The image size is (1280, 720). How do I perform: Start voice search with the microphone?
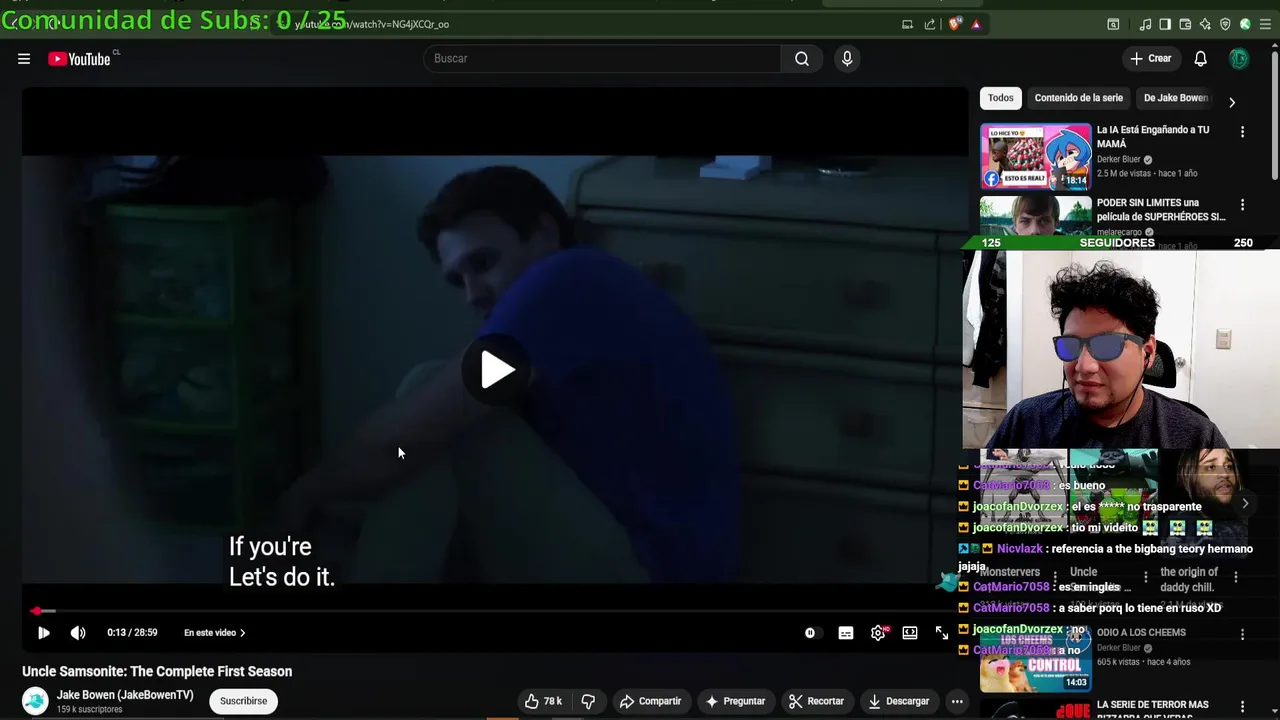pyautogui.click(x=847, y=59)
